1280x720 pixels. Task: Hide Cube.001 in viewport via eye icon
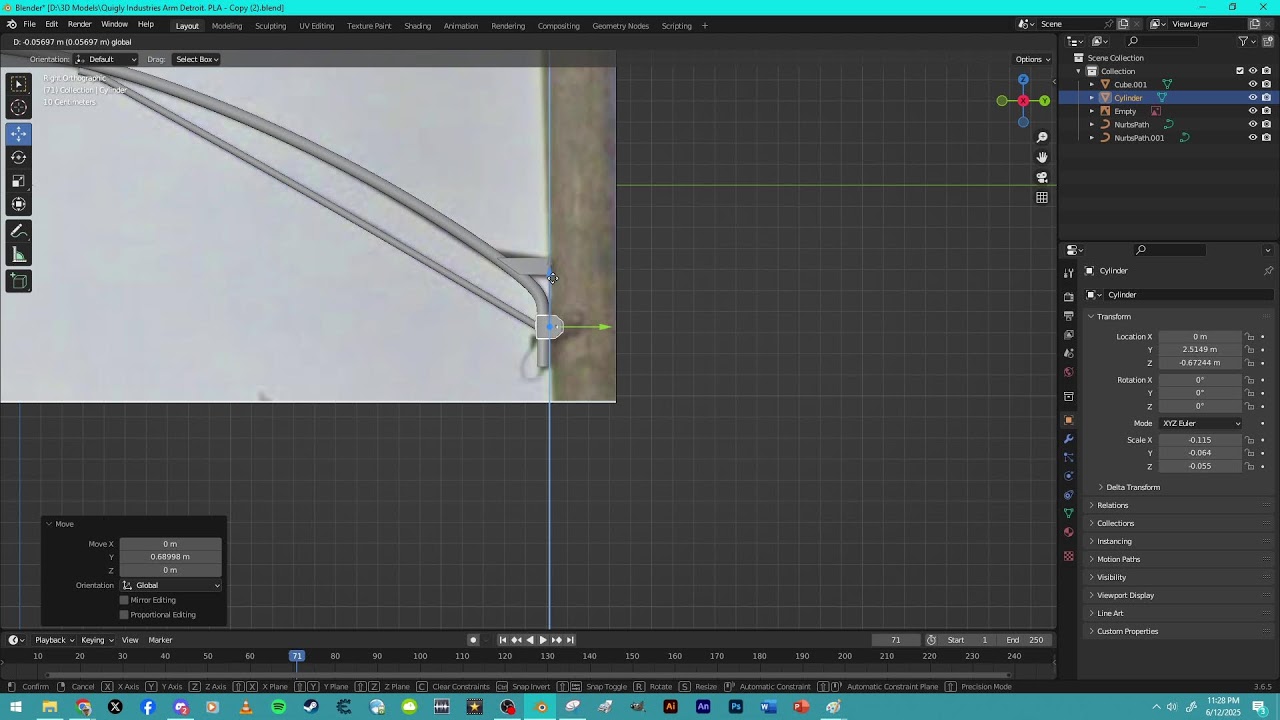pyautogui.click(x=1252, y=84)
